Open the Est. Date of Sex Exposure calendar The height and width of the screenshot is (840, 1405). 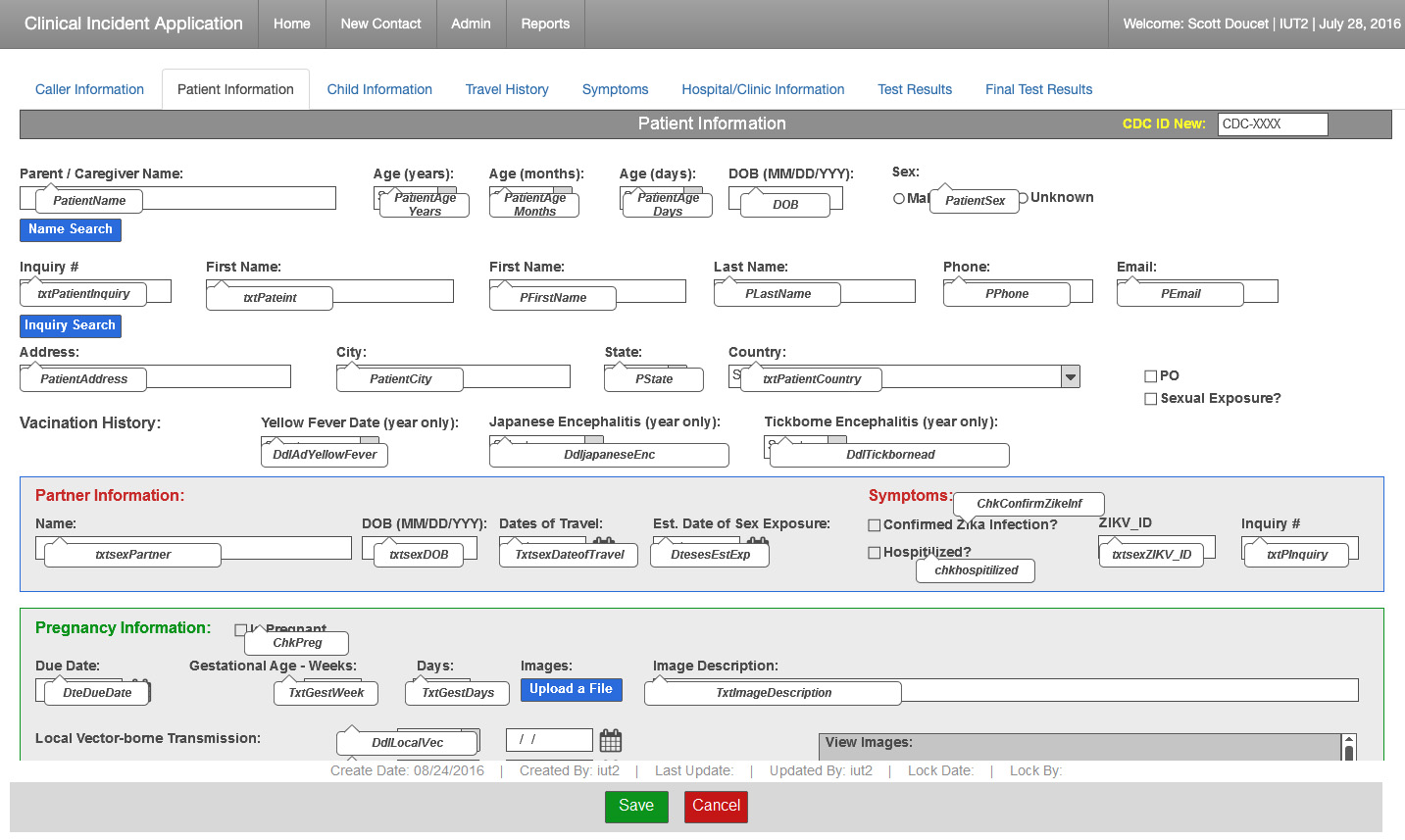[756, 542]
